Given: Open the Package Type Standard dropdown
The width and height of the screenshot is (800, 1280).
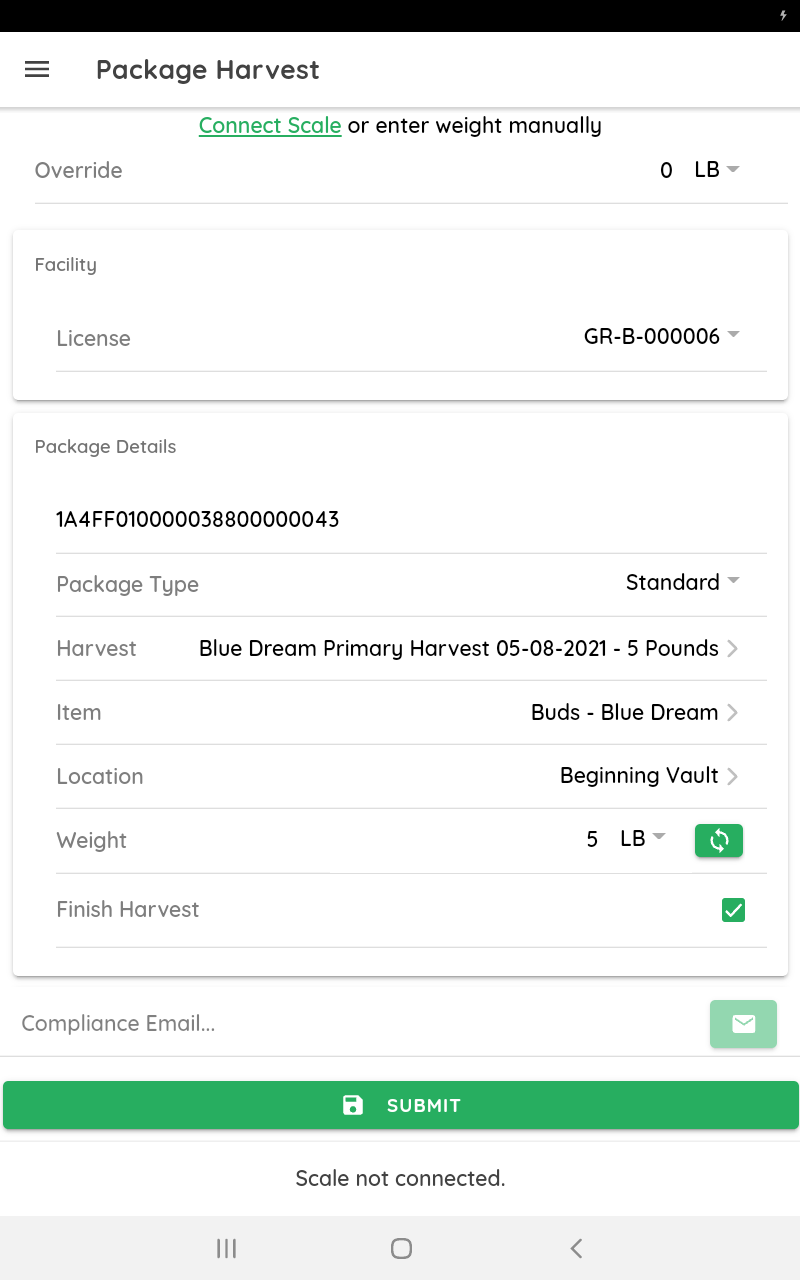Looking at the screenshot, I should point(682,582).
